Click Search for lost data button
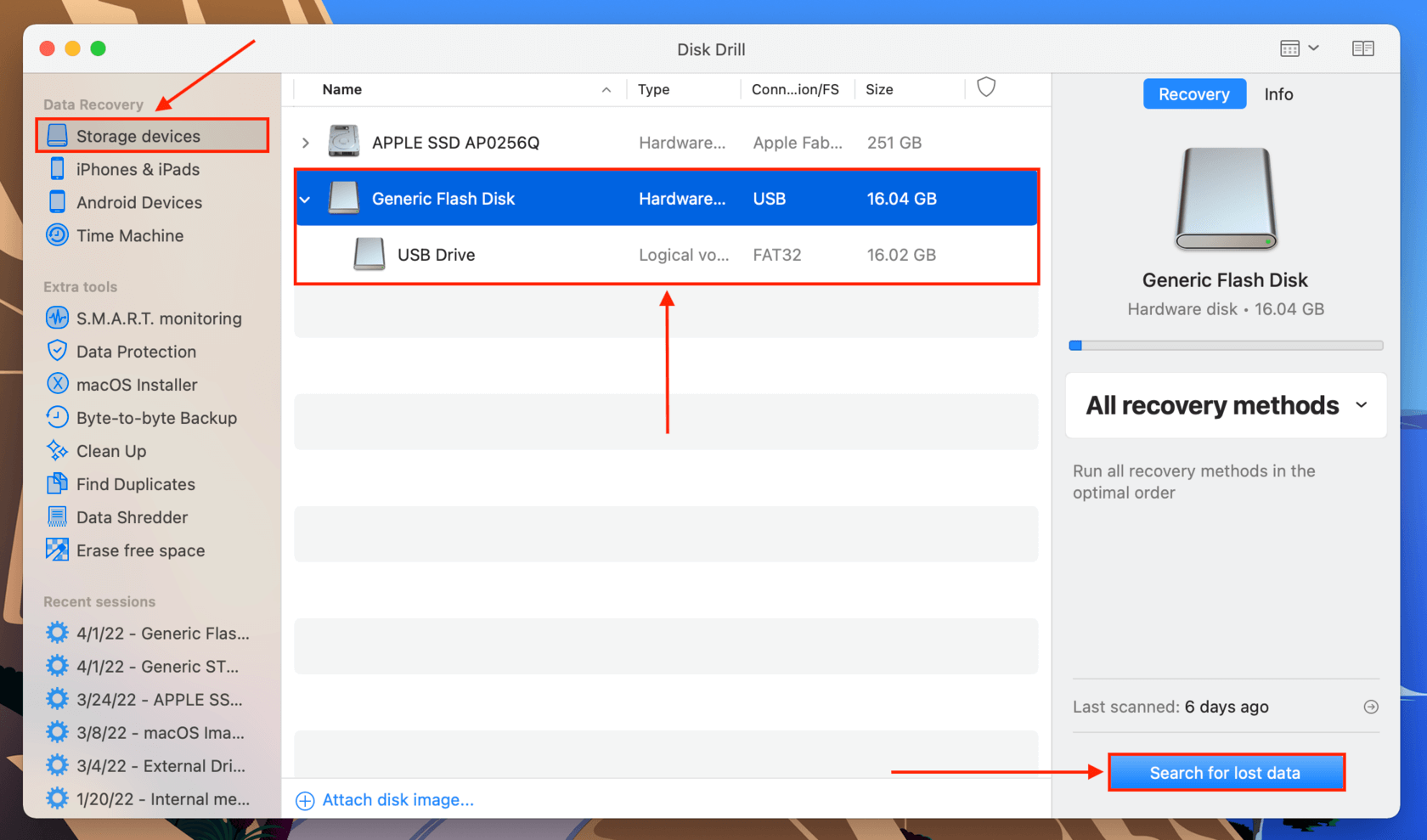Screen dimensions: 1427x840 tap(1226, 773)
